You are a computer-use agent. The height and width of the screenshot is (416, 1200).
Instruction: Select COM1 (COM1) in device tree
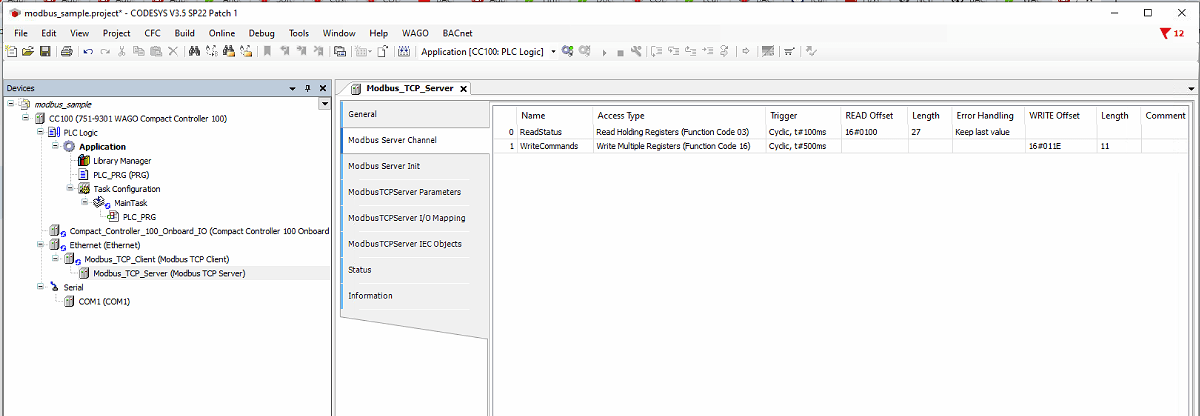point(104,301)
